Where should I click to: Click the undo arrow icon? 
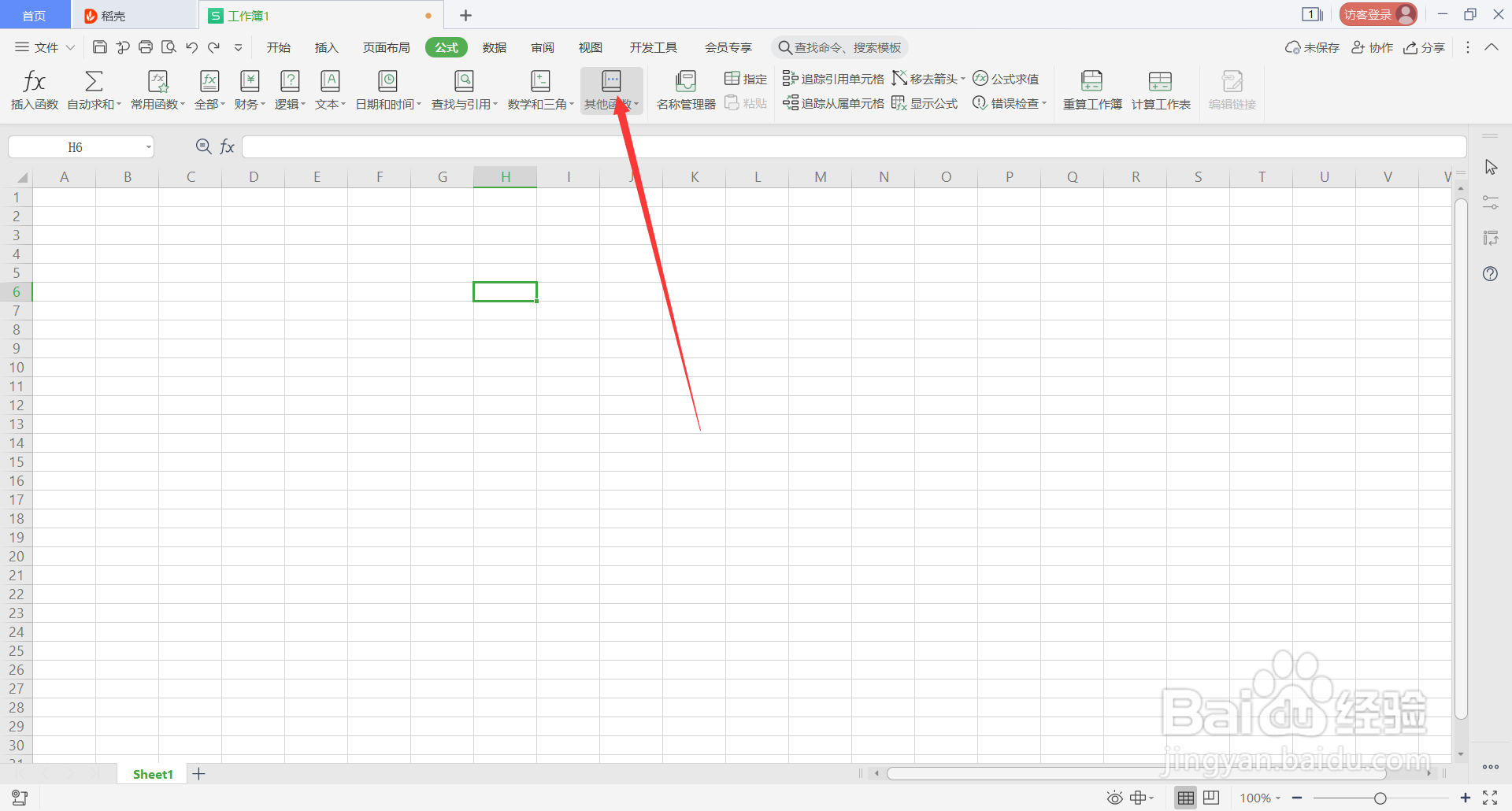pos(191,47)
